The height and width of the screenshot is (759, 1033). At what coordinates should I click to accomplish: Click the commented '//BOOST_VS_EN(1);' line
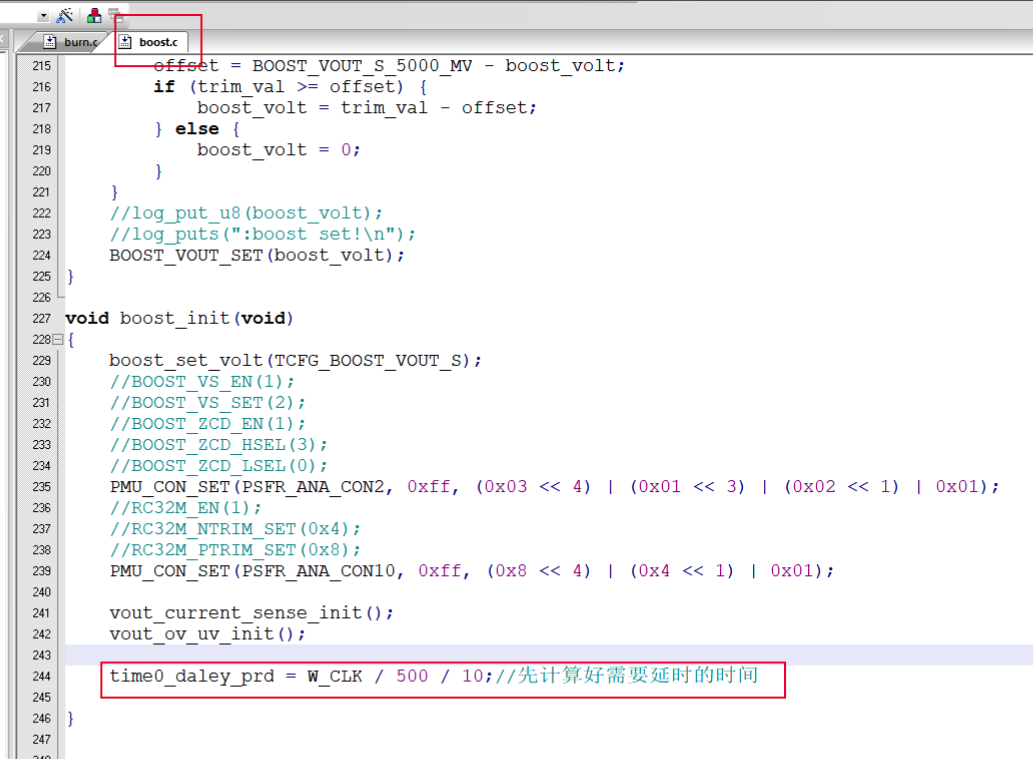tap(202, 382)
